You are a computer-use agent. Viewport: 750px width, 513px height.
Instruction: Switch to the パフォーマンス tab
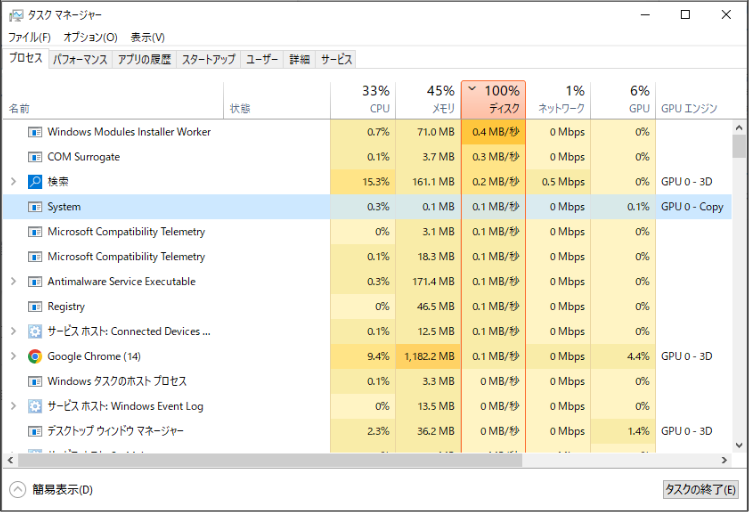pos(80,59)
